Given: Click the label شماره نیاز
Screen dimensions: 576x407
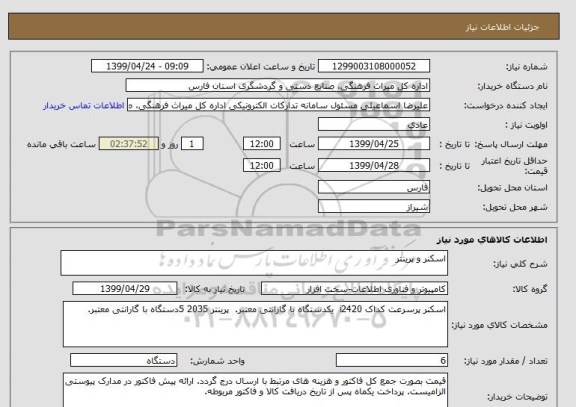Looking at the screenshot, I should 527,67.
